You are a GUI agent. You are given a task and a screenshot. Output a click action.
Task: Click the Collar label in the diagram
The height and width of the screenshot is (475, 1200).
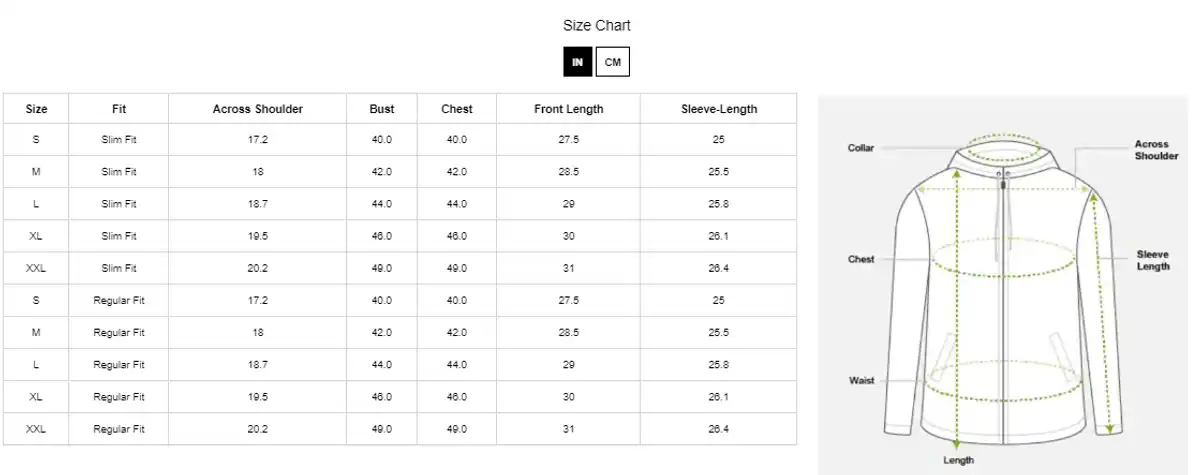pyautogui.click(x=860, y=148)
